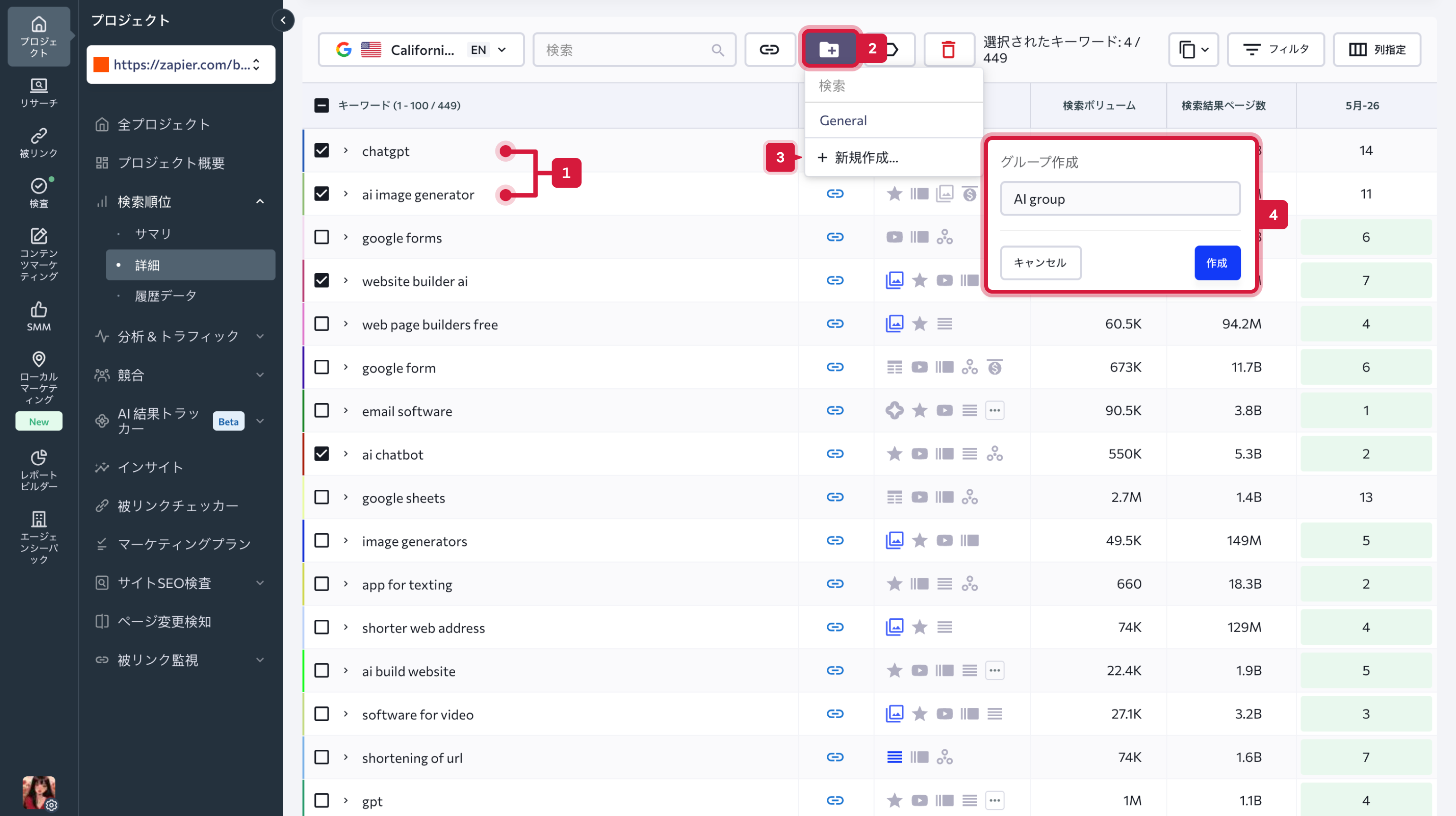
Task: Uncheck the website builder ai checkbox
Action: (x=321, y=281)
